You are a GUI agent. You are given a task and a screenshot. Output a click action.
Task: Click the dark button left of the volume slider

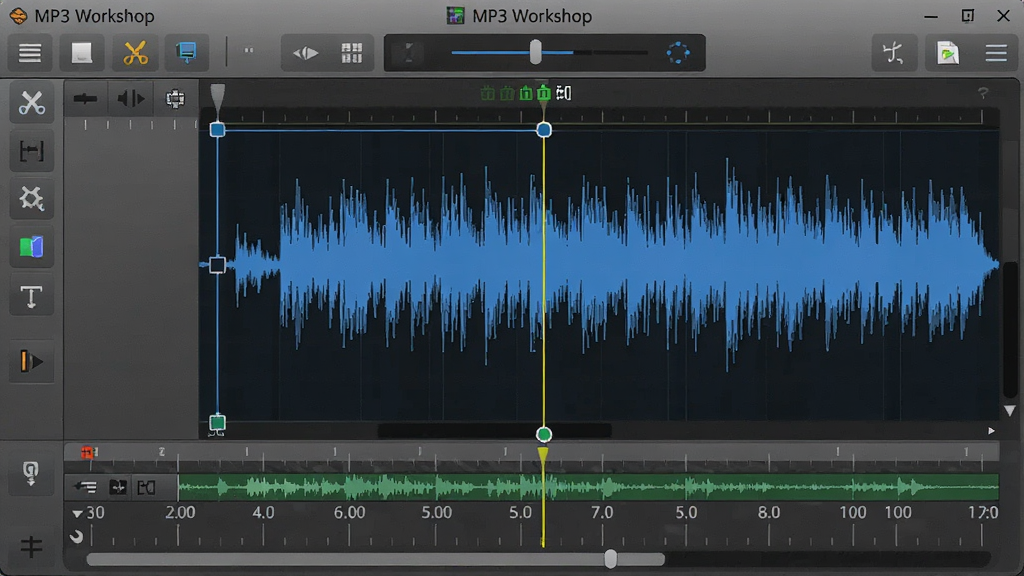point(409,53)
